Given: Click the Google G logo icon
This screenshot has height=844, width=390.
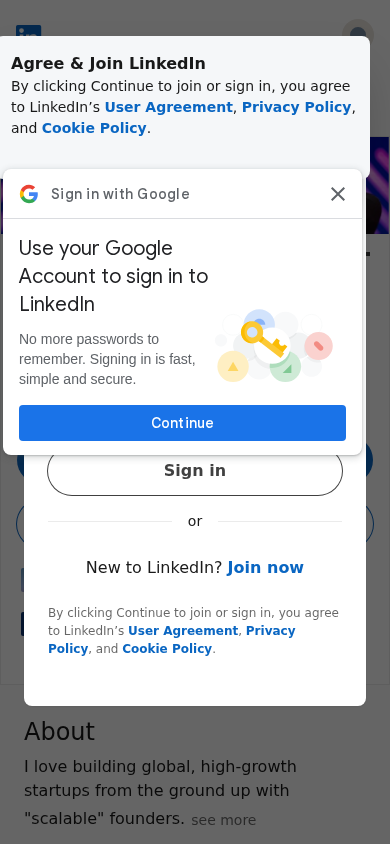Looking at the screenshot, I should coord(29,194).
